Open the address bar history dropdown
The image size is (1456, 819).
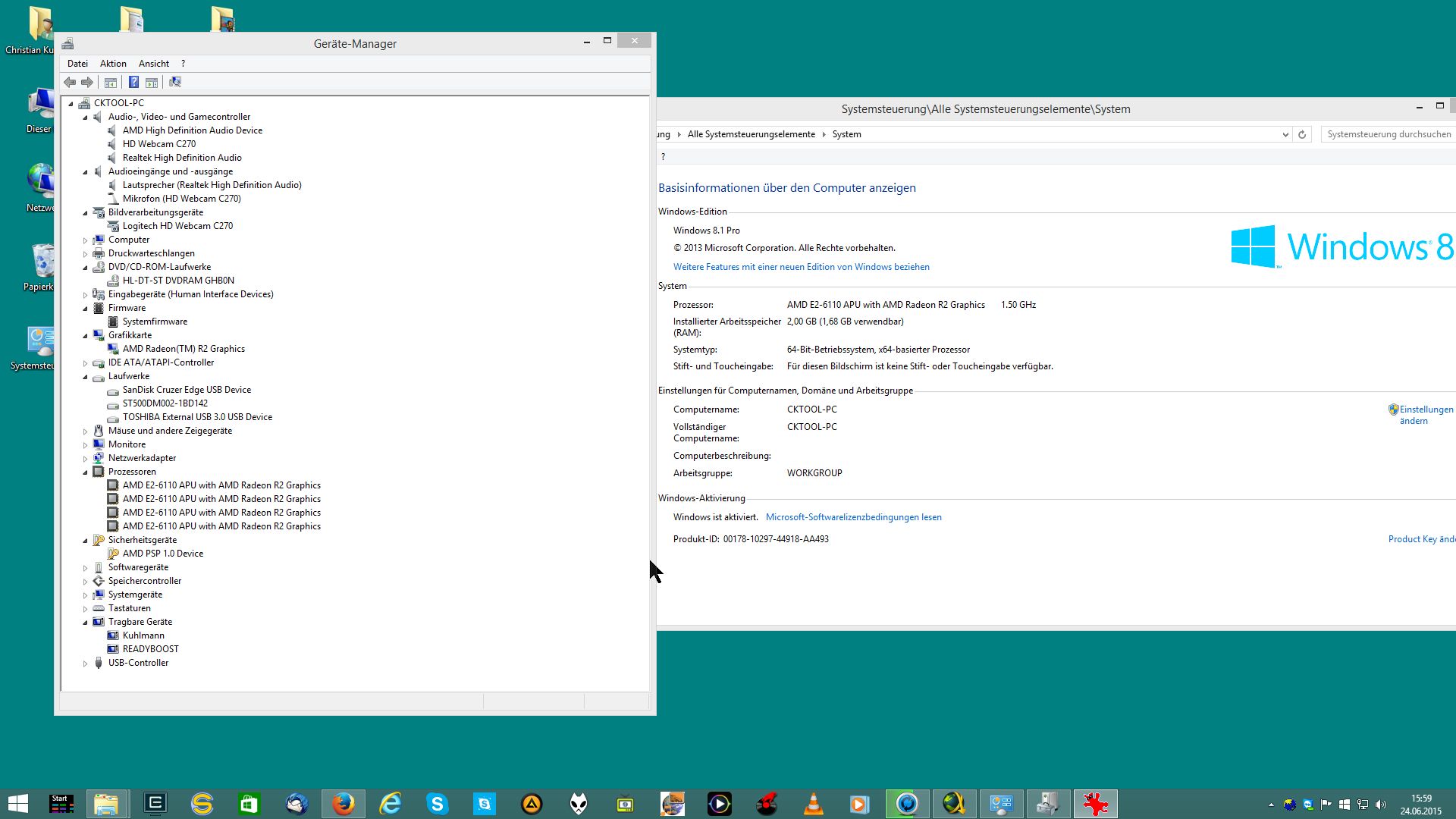1285,134
